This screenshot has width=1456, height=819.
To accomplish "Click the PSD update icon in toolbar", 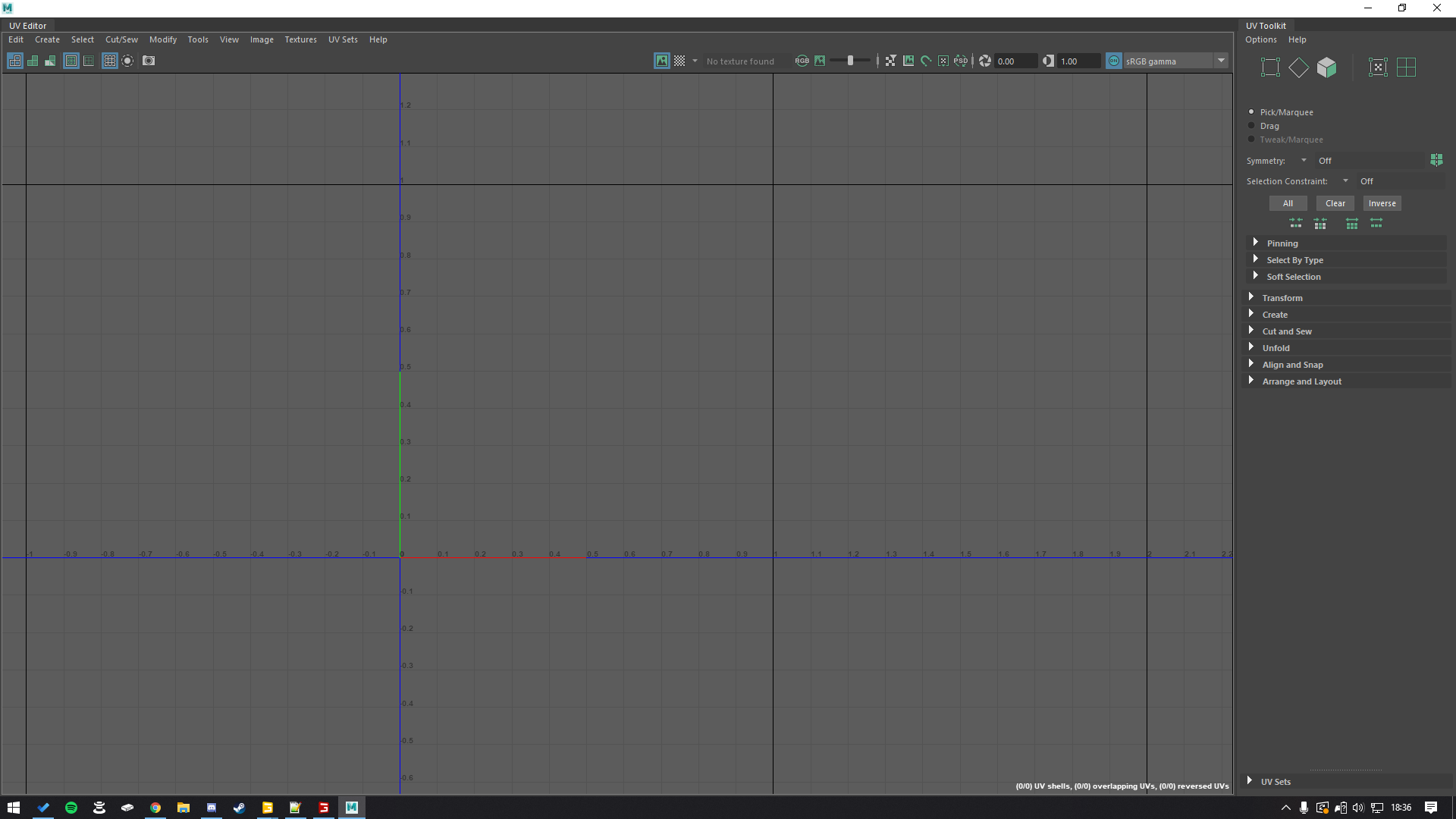I will (x=962, y=61).
